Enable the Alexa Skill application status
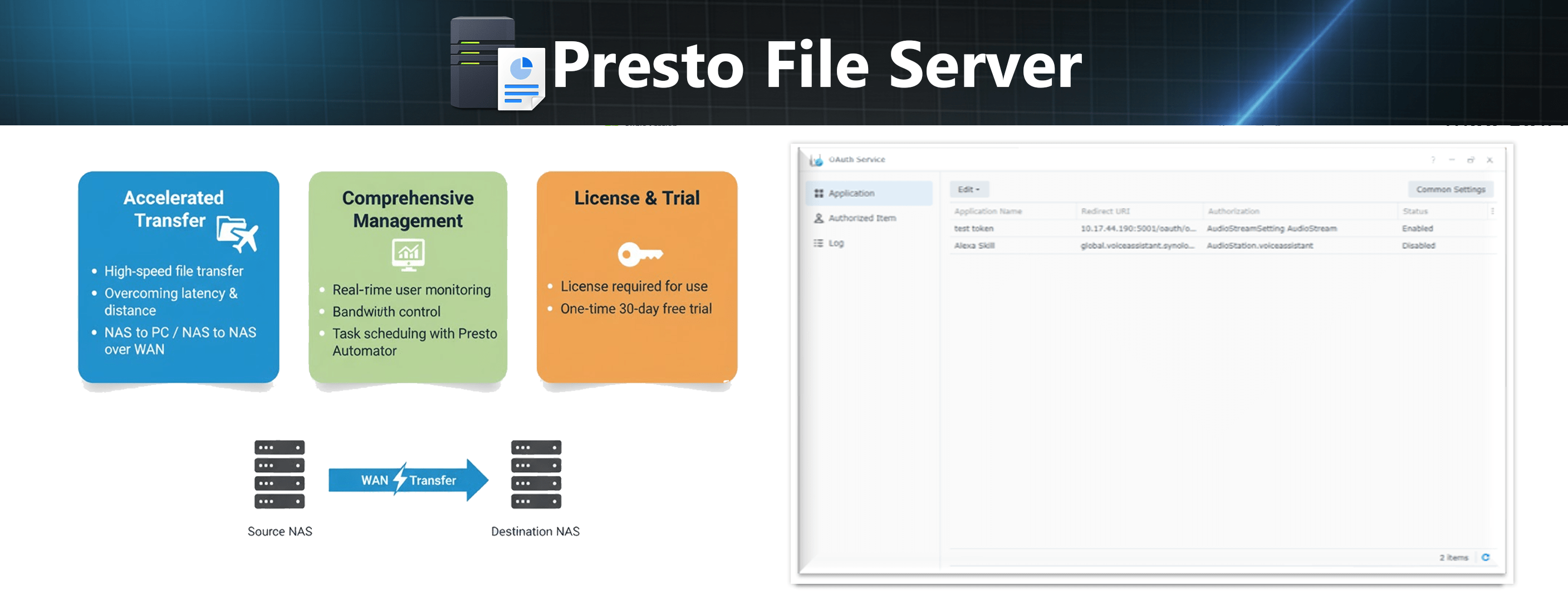The width and height of the screenshot is (1568, 610). [1418, 245]
